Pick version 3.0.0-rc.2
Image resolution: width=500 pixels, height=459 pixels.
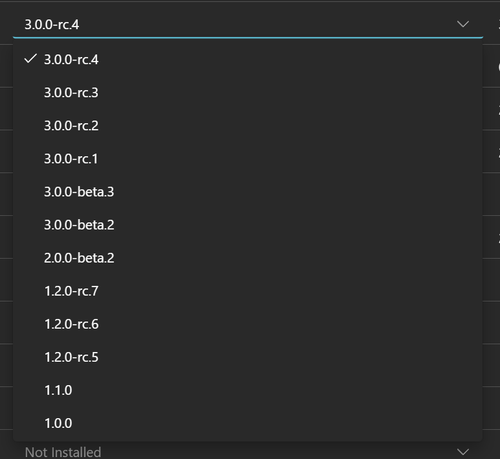click(x=247, y=126)
